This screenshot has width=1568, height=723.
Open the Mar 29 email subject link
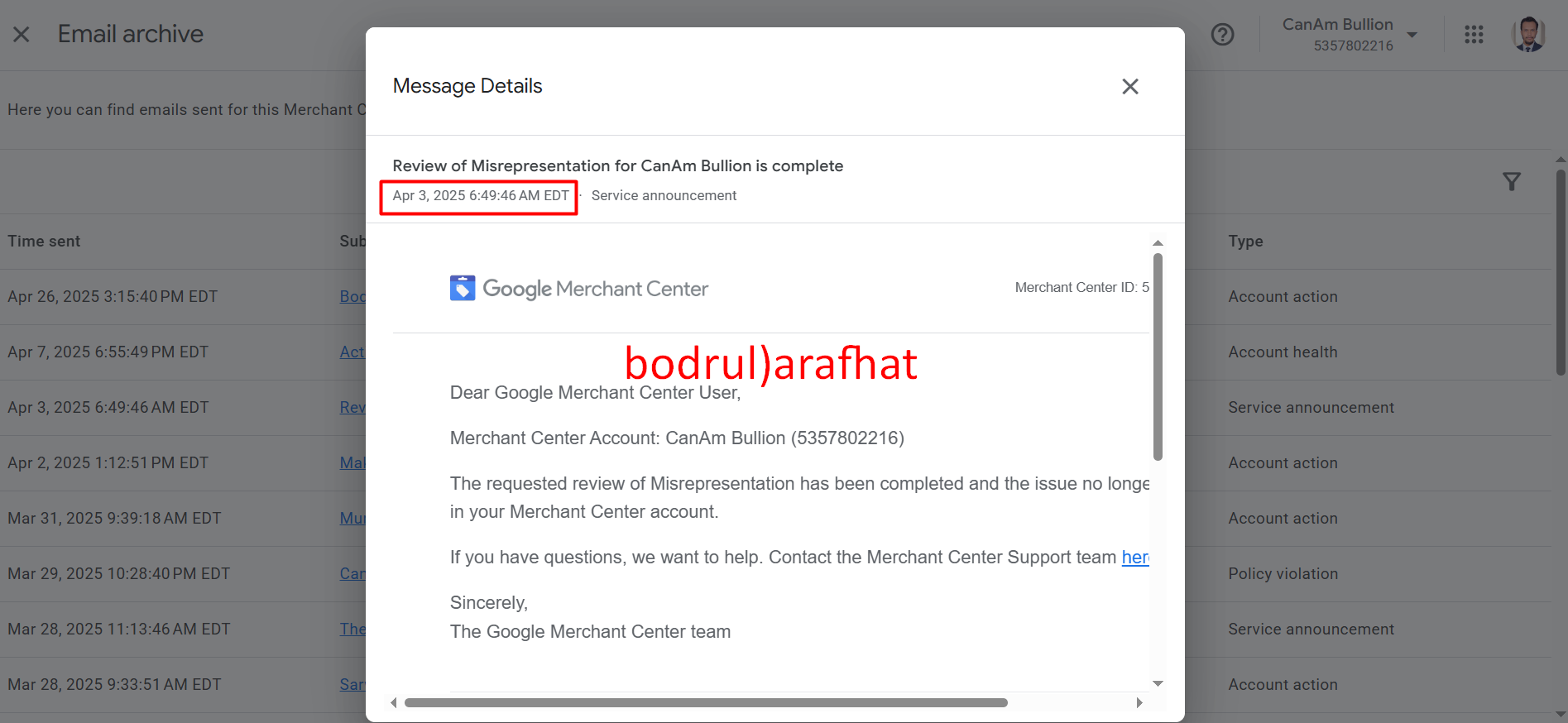click(352, 574)
